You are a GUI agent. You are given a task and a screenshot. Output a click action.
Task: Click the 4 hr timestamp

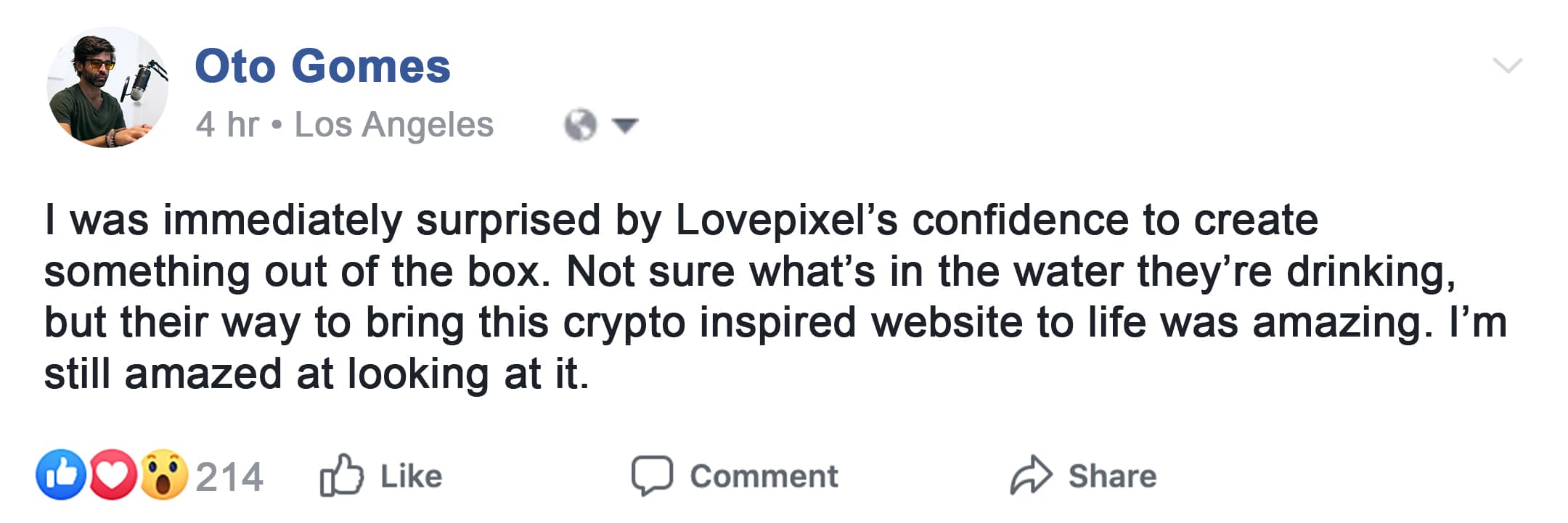click(x=226, y=124)
